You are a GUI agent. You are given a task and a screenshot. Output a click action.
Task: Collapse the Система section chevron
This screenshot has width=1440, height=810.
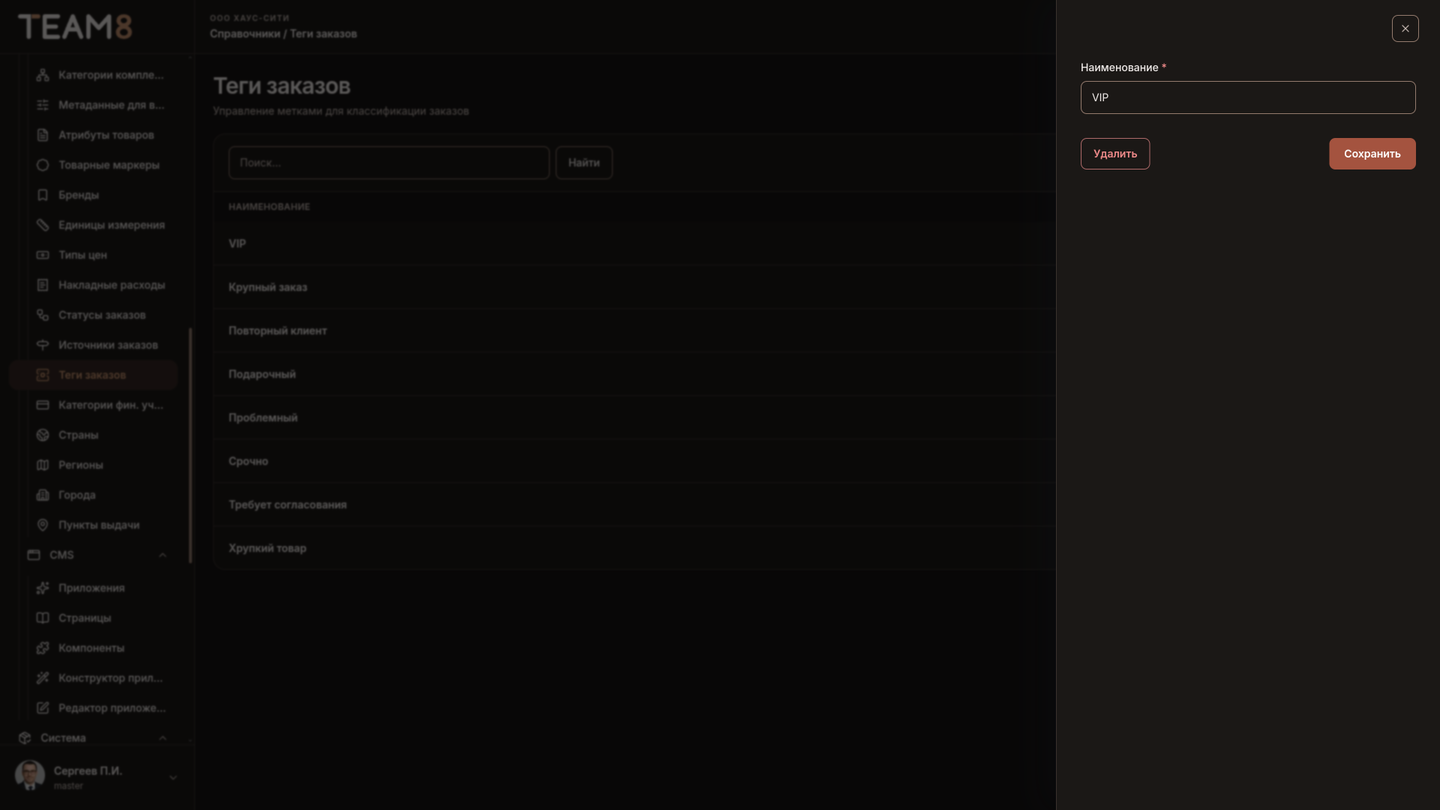(162, 738)
